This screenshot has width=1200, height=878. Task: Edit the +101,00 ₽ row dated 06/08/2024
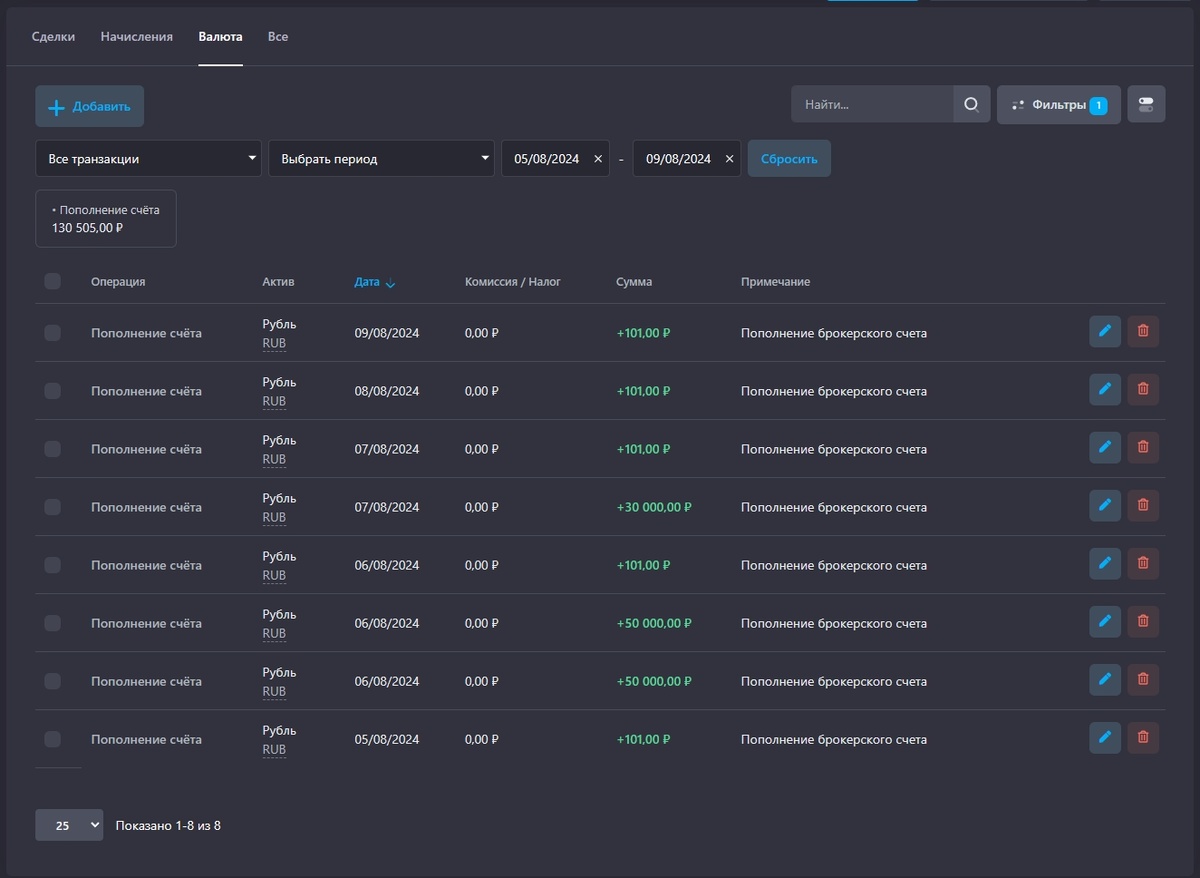click(x=1105, y=563)
